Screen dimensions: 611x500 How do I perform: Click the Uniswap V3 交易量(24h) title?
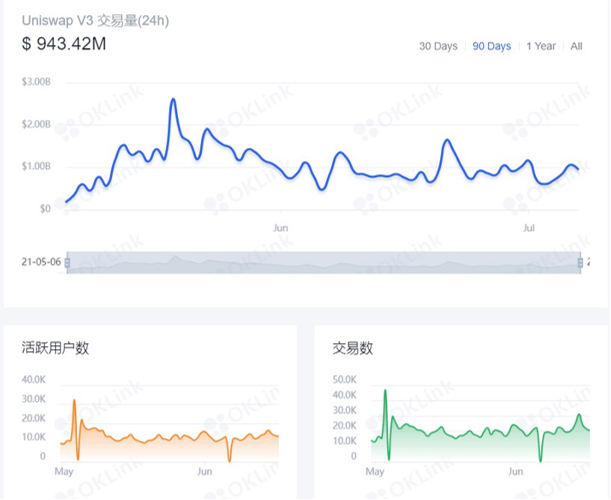(x=95, y=21)
